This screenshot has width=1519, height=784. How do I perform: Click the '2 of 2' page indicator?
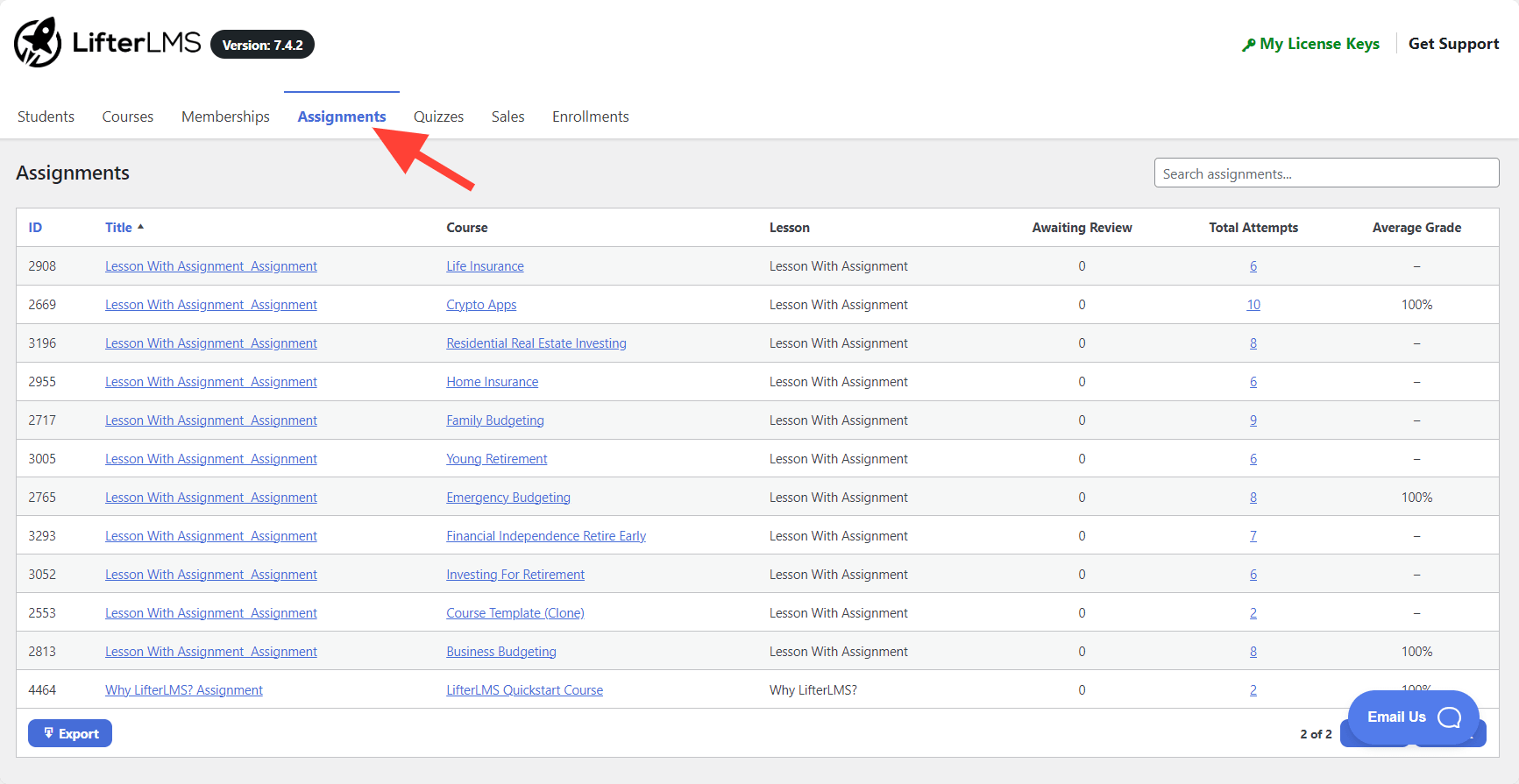pos(1316,734)
